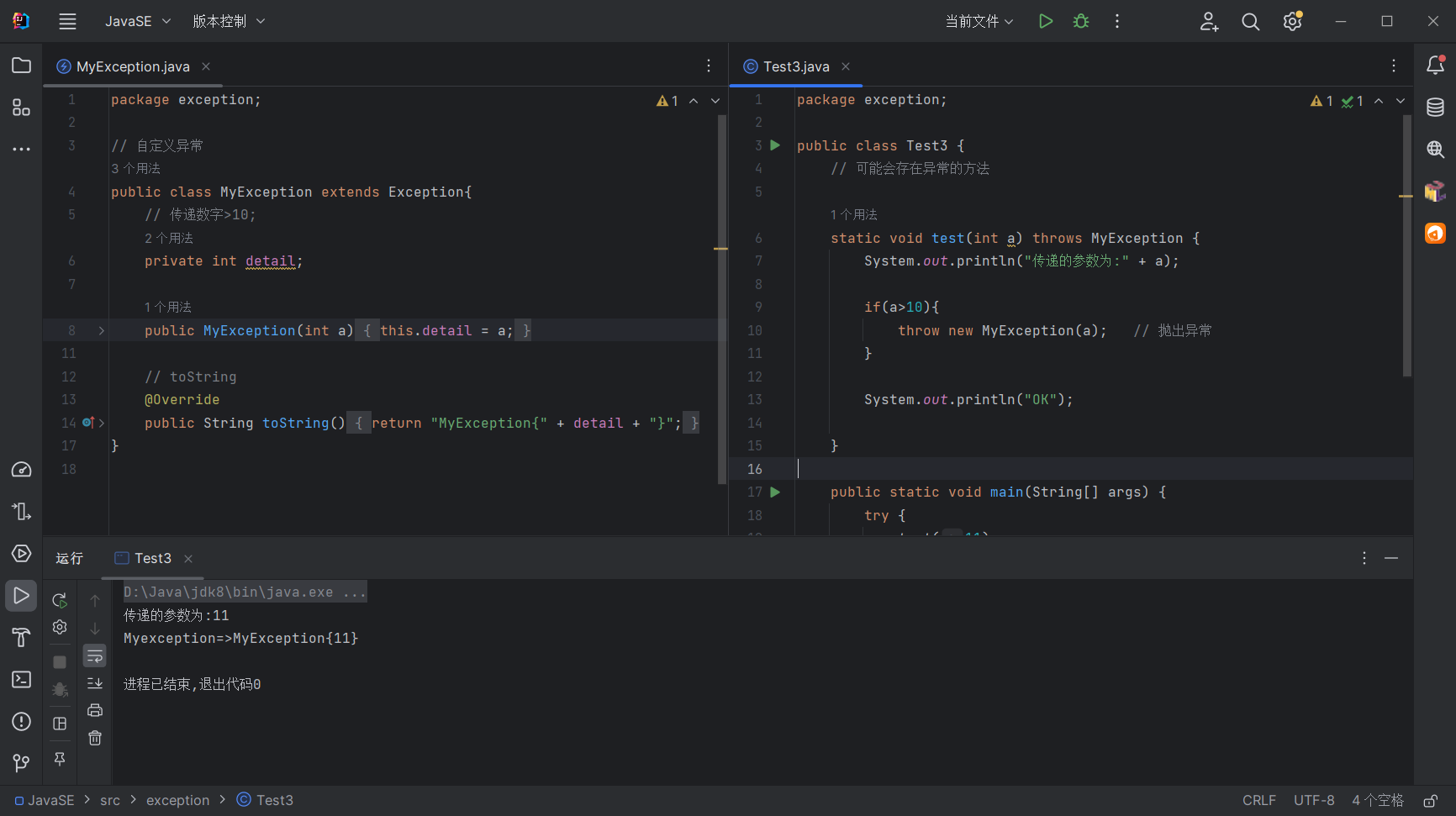
Task: Clear console output with trash icon
Action: point(95,738)
